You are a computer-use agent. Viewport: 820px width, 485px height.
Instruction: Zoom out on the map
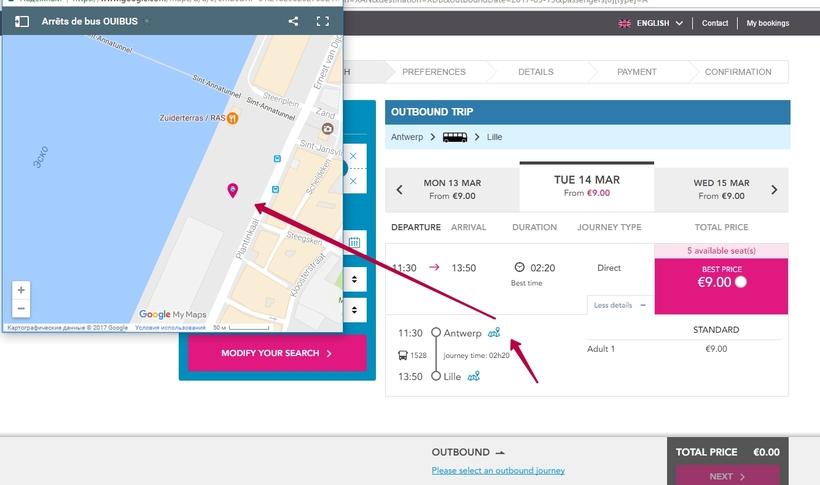(x=21, y=308)
